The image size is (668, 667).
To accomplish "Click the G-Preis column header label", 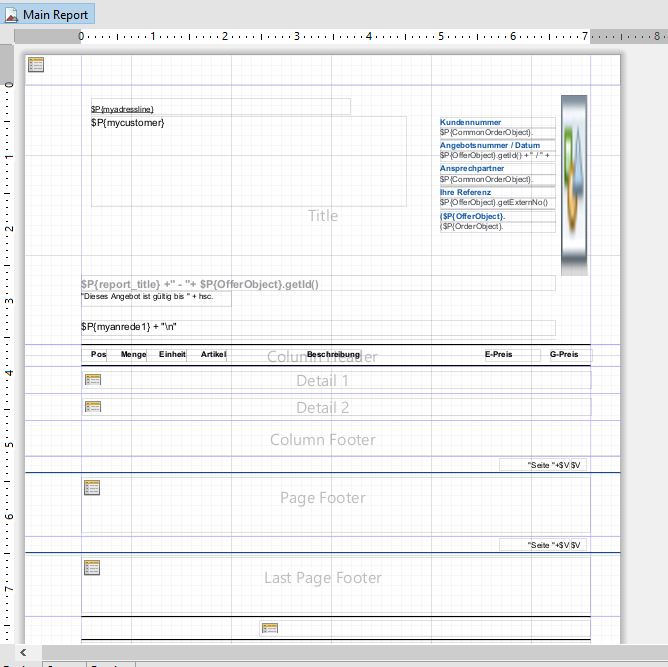I will (564, 355).
